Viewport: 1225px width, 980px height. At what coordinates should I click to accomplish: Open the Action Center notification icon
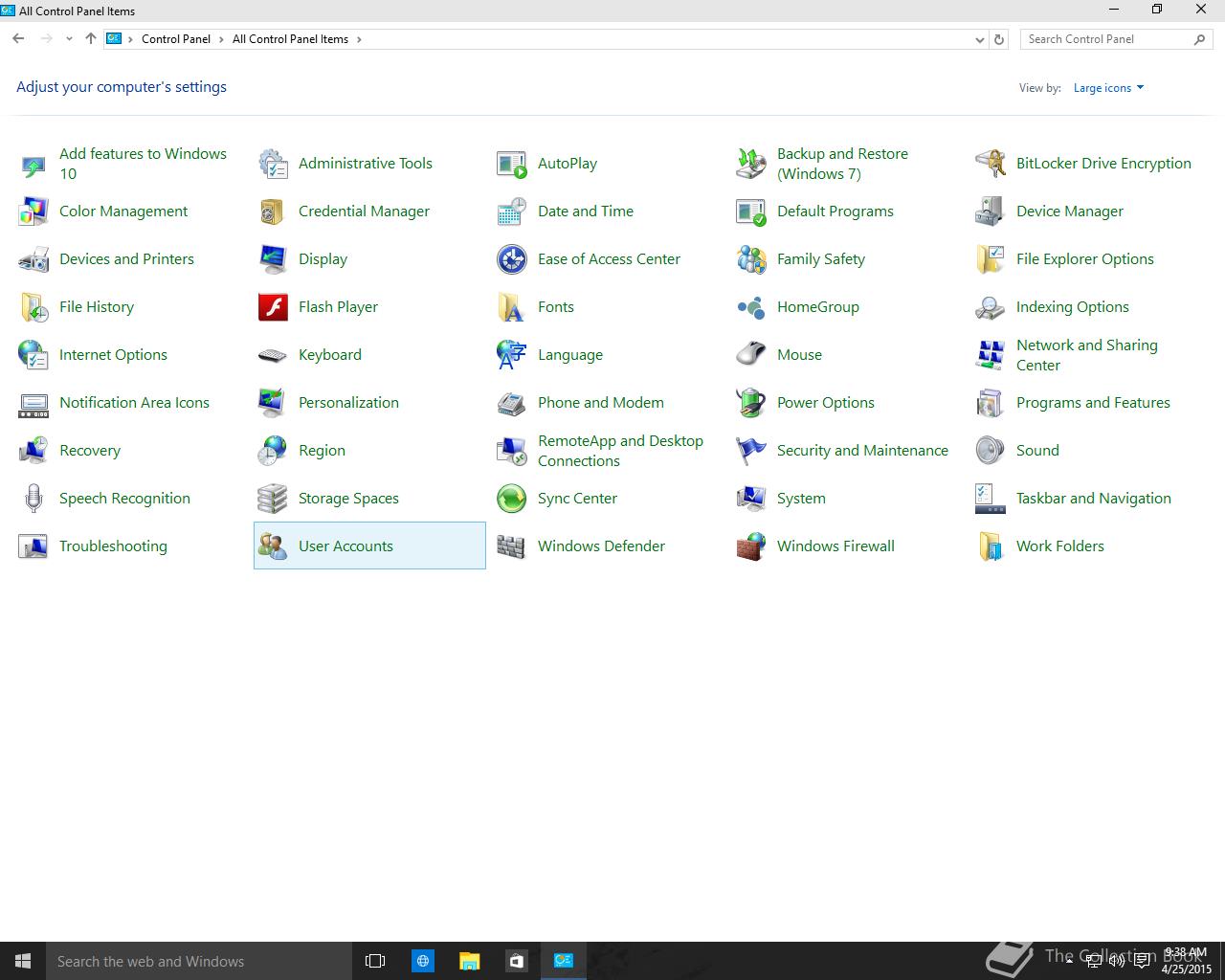coord(1142,961)
